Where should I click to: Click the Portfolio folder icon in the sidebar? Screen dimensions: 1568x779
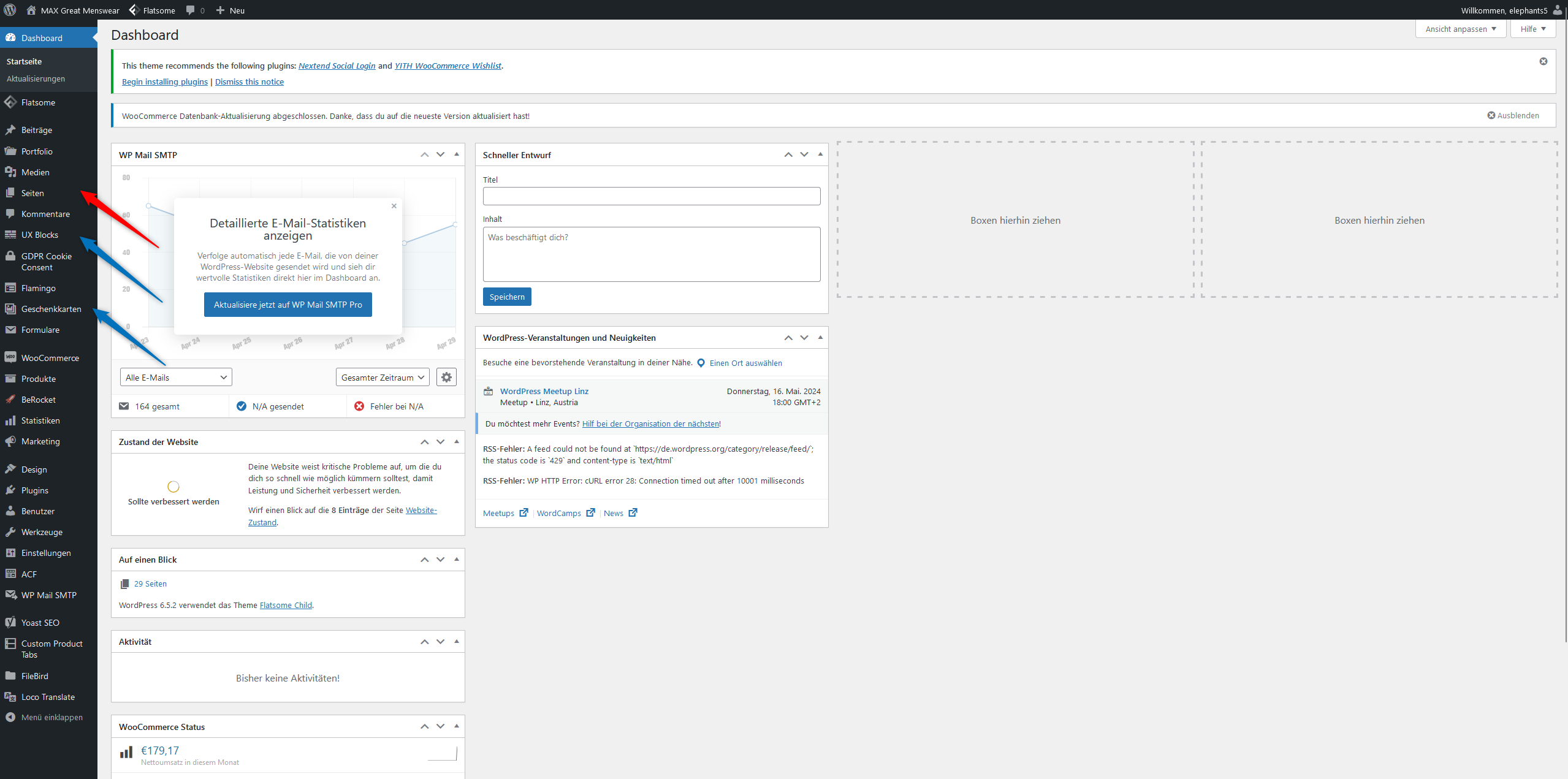pos(10,151)
